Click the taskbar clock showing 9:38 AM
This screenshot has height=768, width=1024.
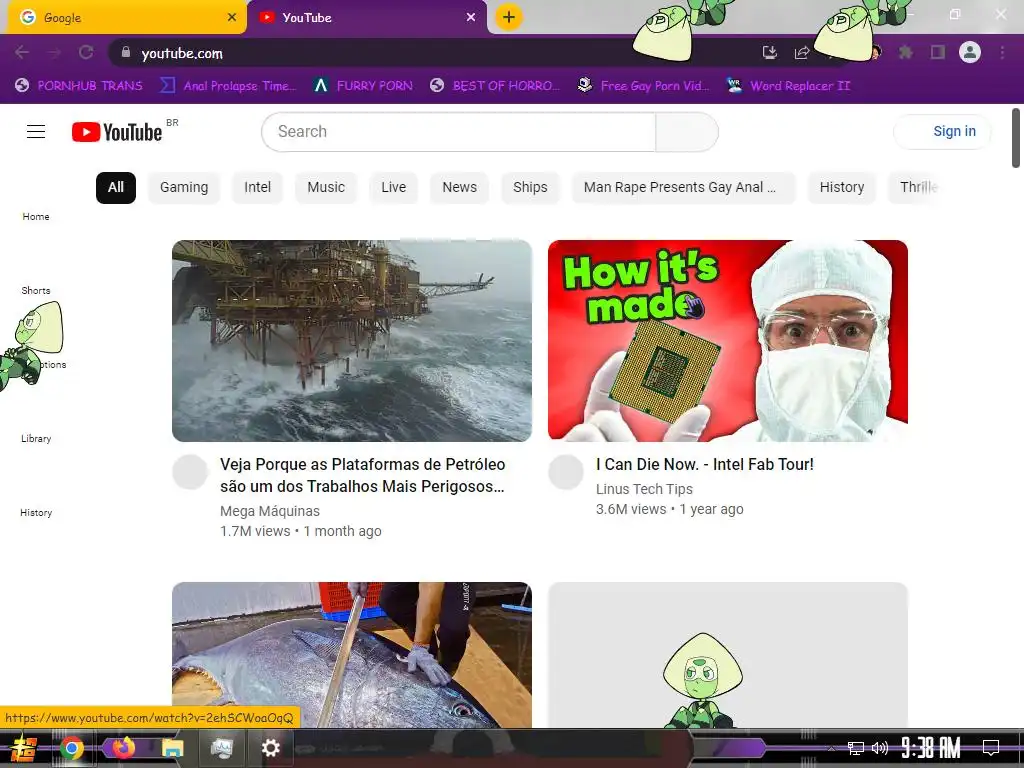point(931,748)
